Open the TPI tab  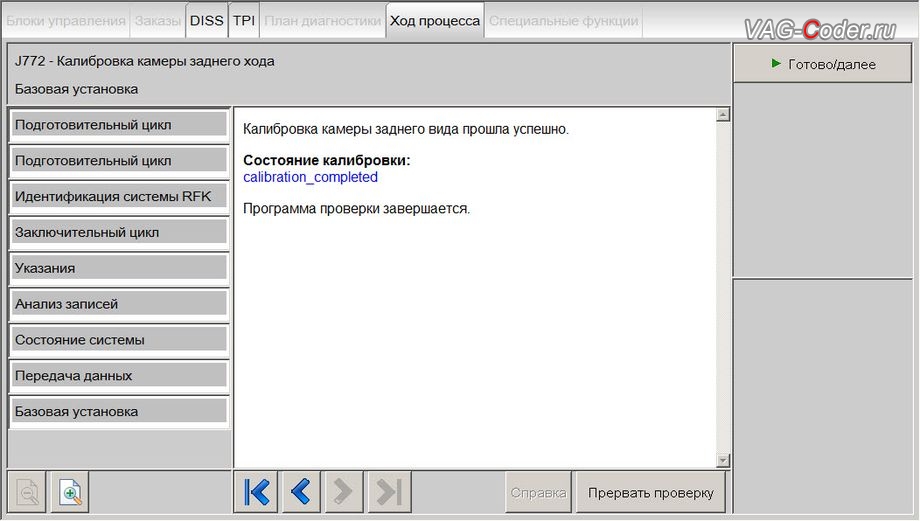point(243,21)
